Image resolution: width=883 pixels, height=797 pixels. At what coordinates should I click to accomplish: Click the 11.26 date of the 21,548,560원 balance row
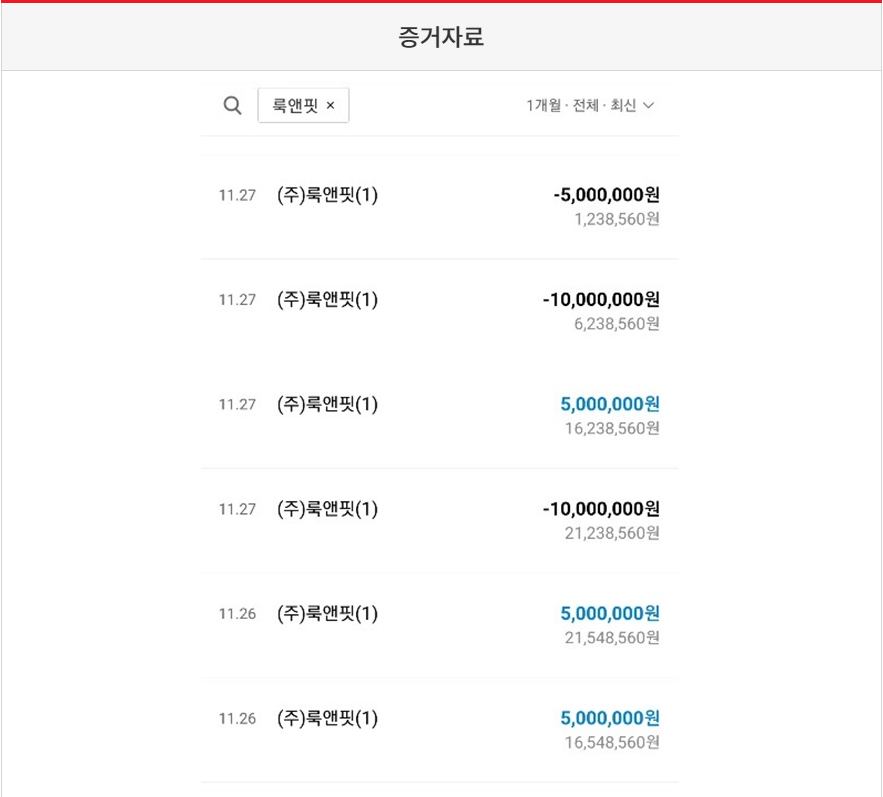point(237,614)
